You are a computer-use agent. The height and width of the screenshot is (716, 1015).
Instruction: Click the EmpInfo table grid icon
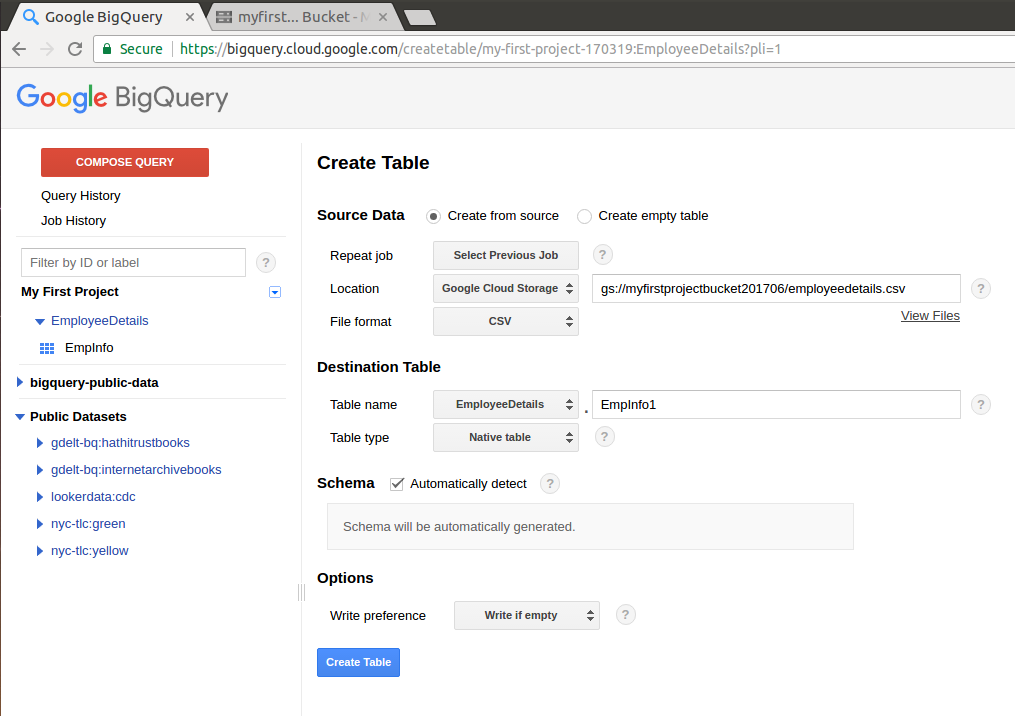tap(47, 348)
